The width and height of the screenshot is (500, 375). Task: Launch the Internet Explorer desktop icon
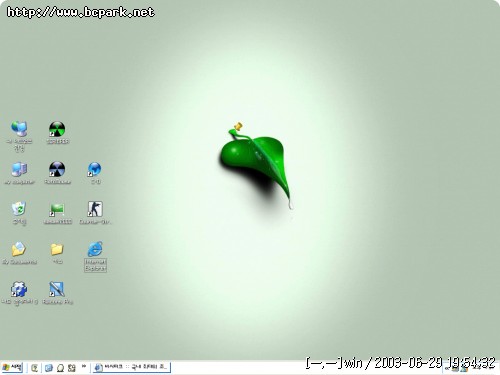pos(95,249)
